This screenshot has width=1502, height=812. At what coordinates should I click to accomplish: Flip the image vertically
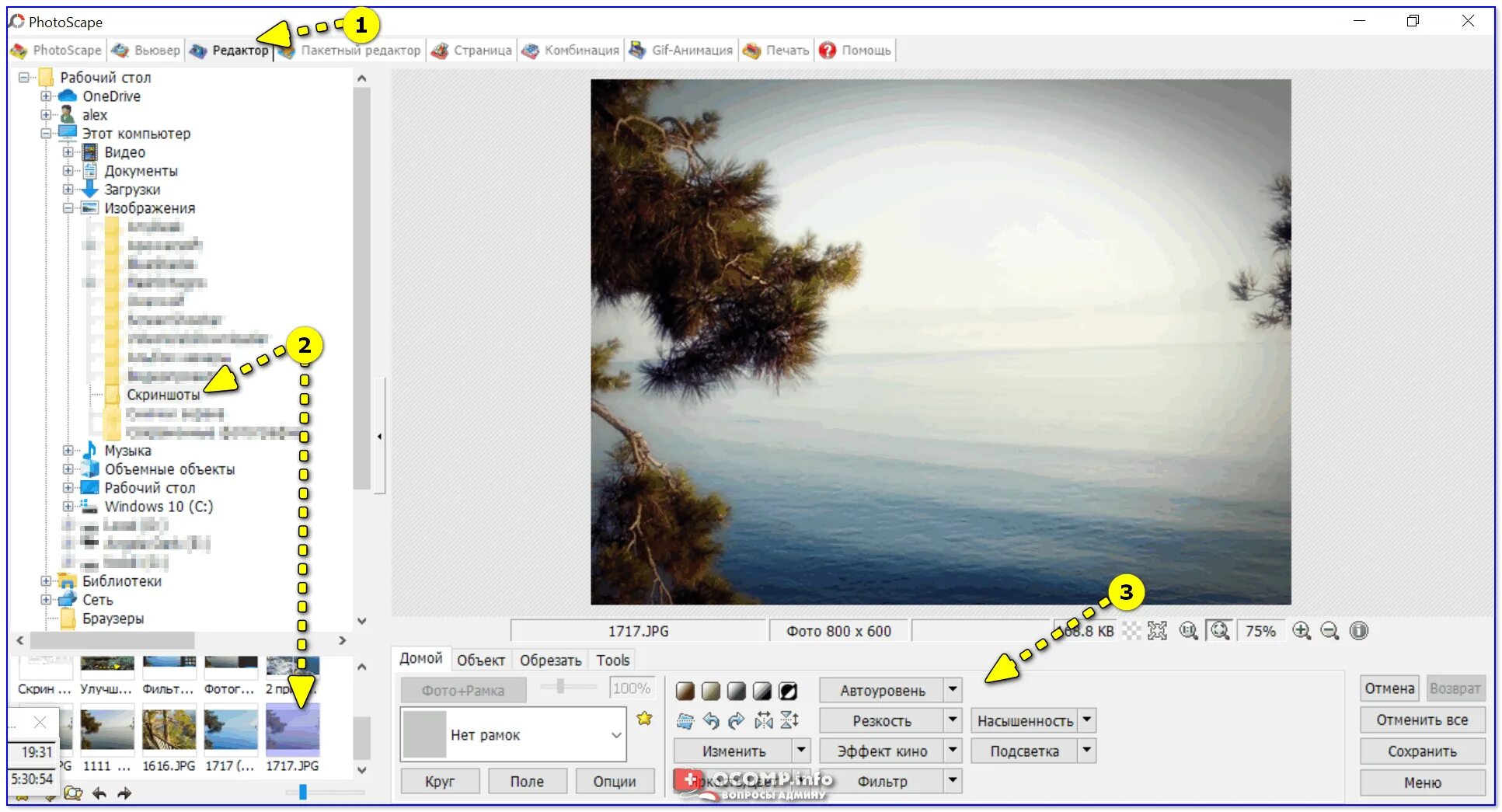789,720
